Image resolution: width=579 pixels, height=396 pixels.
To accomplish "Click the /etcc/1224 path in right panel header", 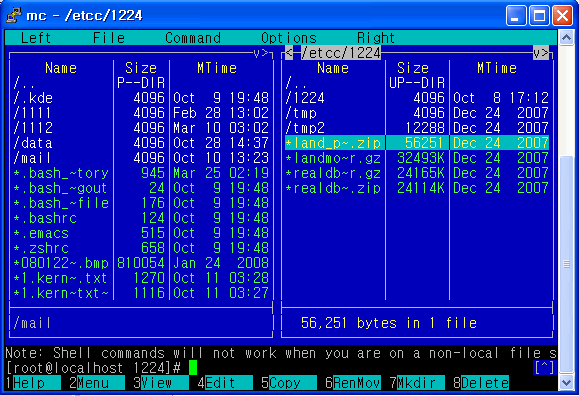I will pos(340,53).
